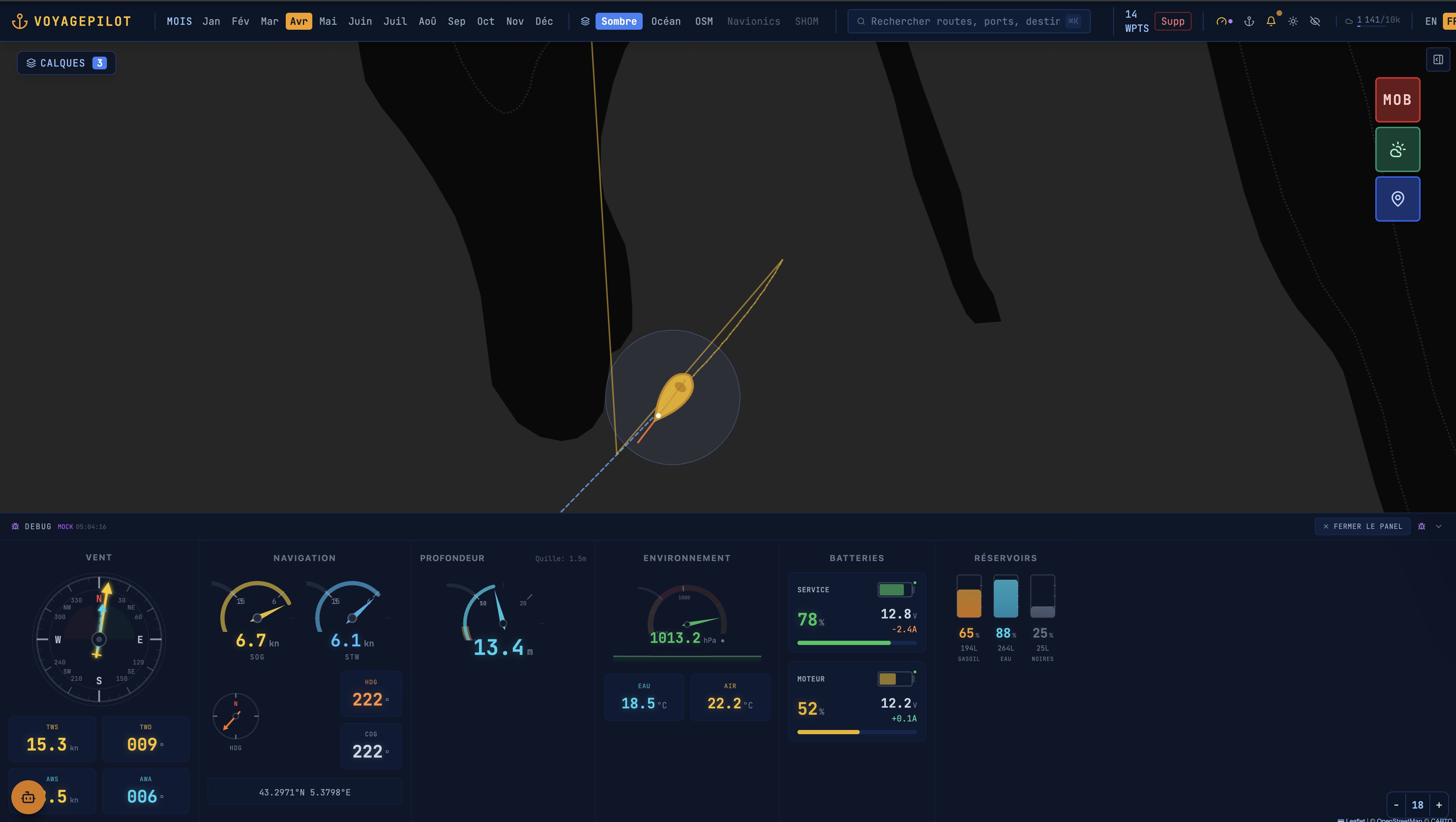Open notifications bell icon
Image resolution: width=1456 pixels, height=822 pixels.
pos(1271,22)
